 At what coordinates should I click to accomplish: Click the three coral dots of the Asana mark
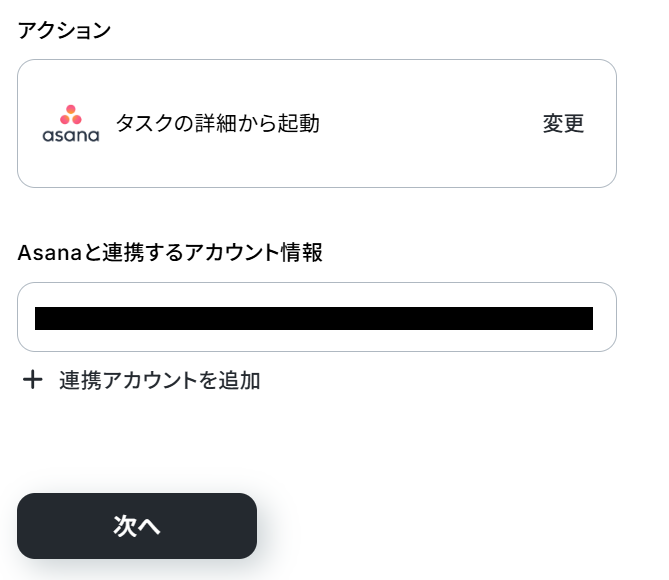[x=71, y=114]
